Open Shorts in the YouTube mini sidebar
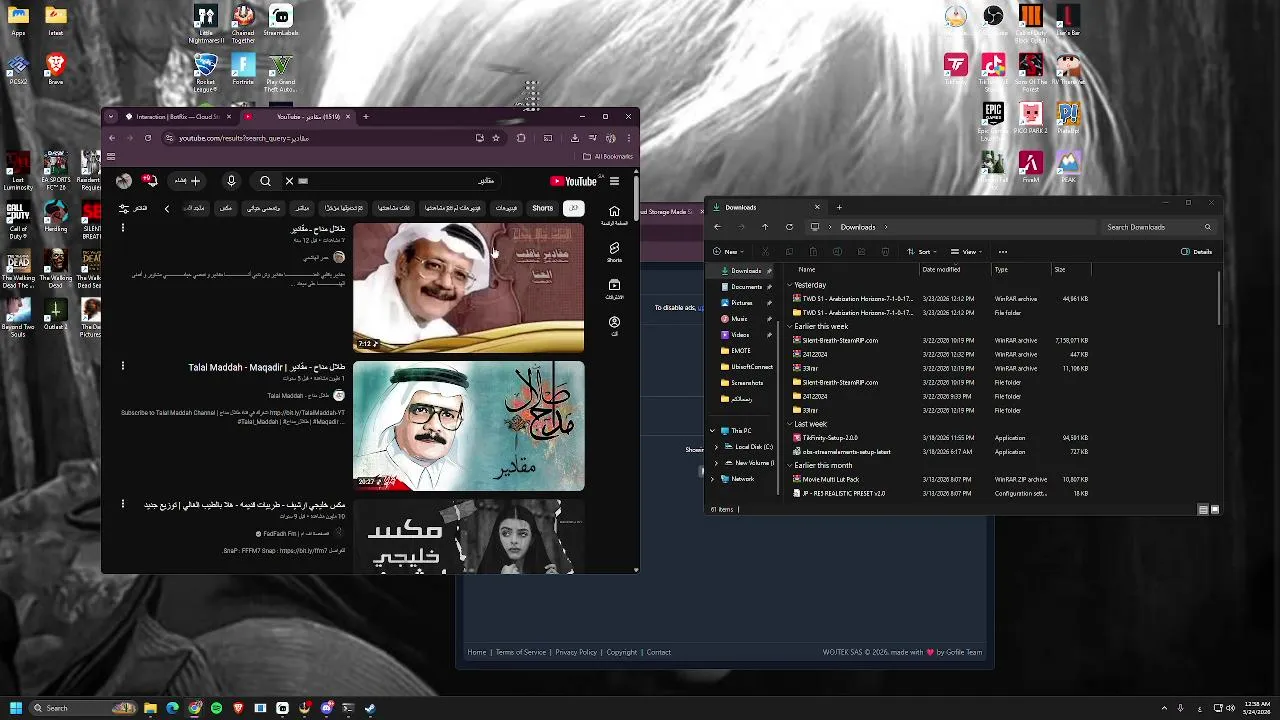 (614, 252)
